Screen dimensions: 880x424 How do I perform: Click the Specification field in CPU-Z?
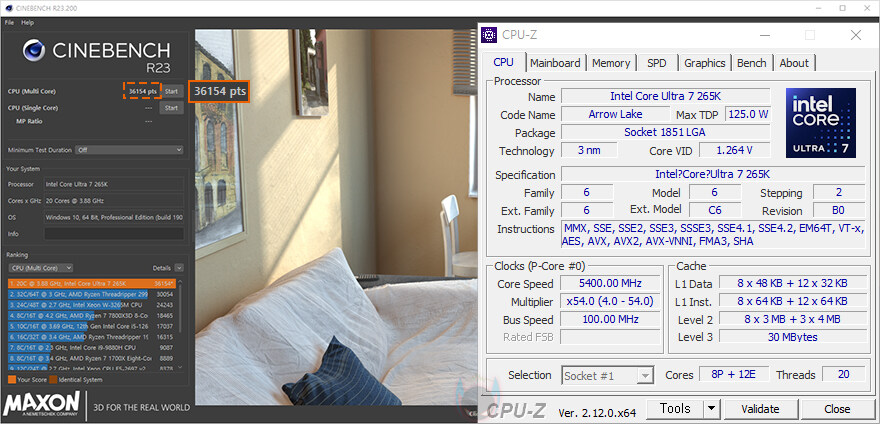[x=713, y=174]
